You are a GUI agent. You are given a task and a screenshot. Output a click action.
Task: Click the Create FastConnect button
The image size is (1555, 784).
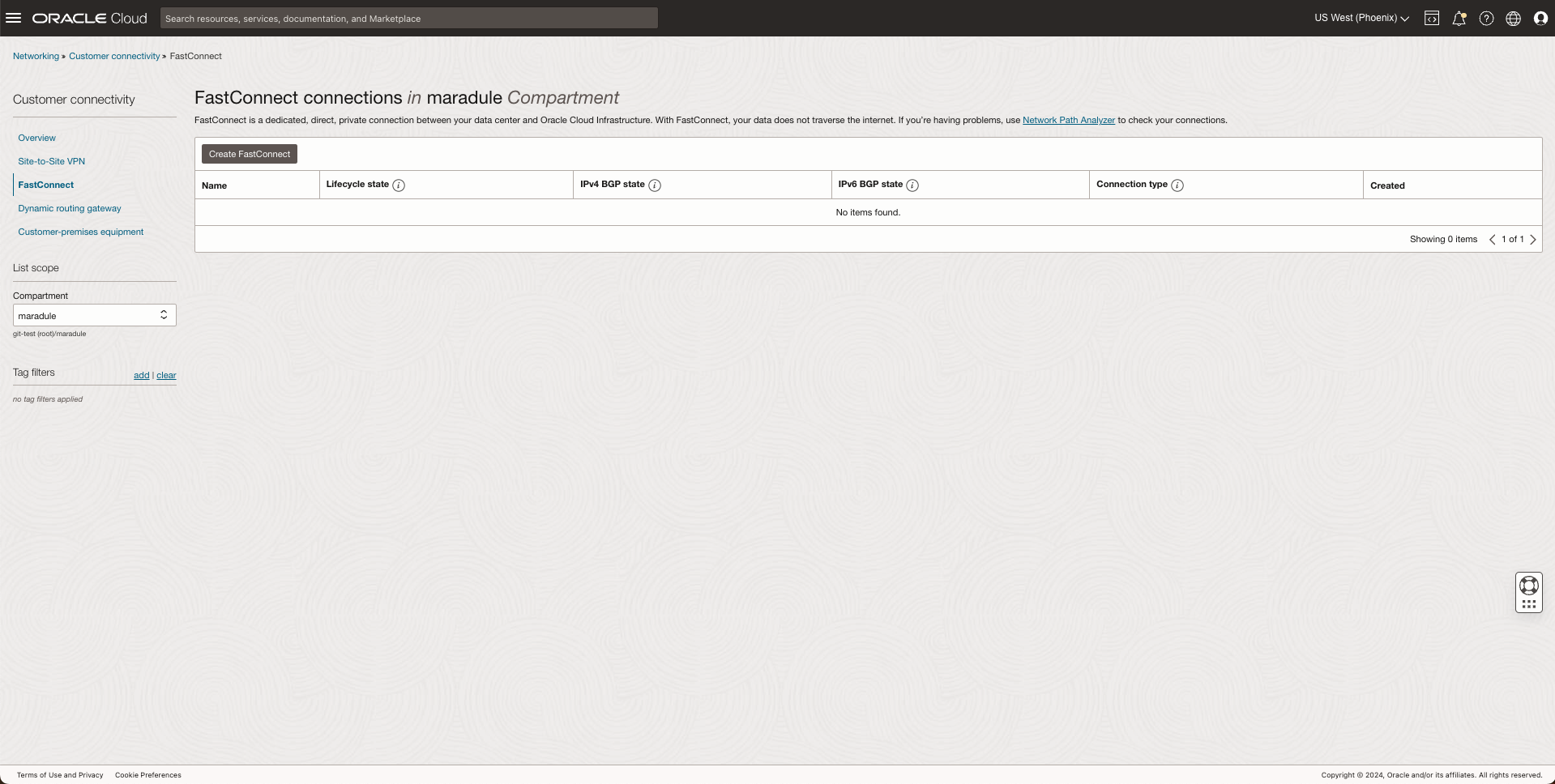click(x=250, y=154)
